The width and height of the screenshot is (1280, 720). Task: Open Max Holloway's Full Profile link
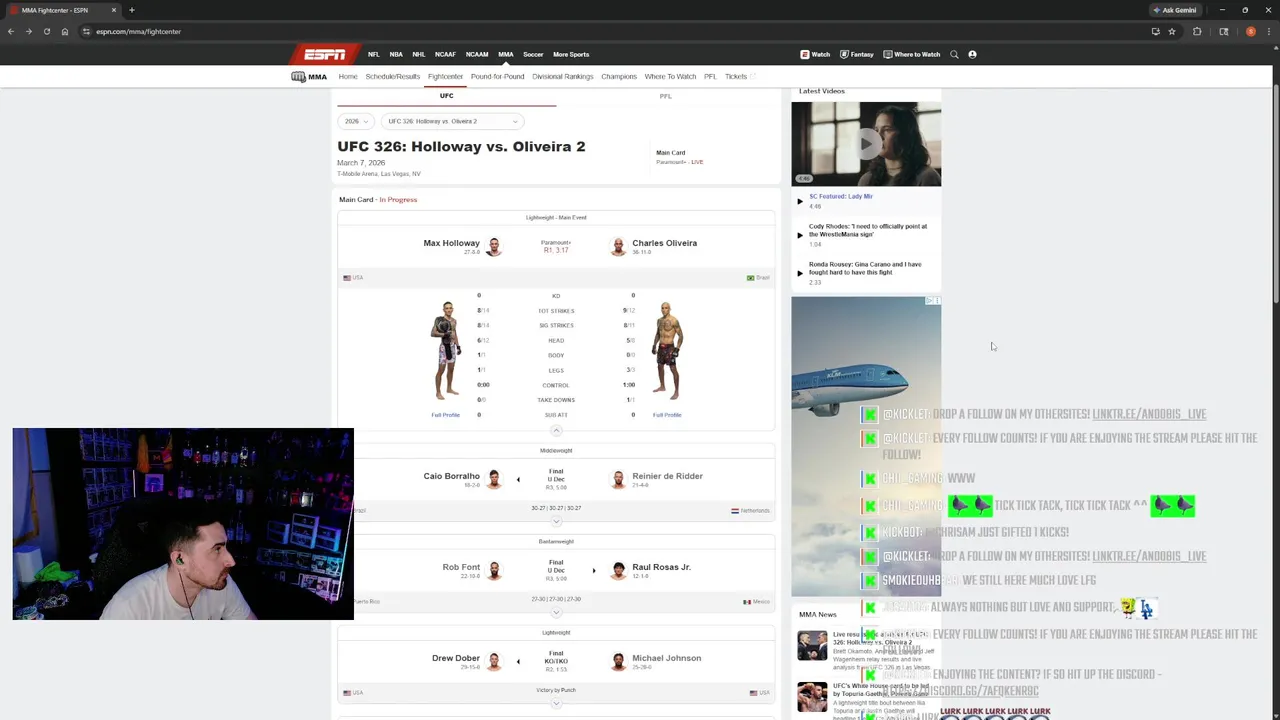pyautogui.click(x=446, y=415)
